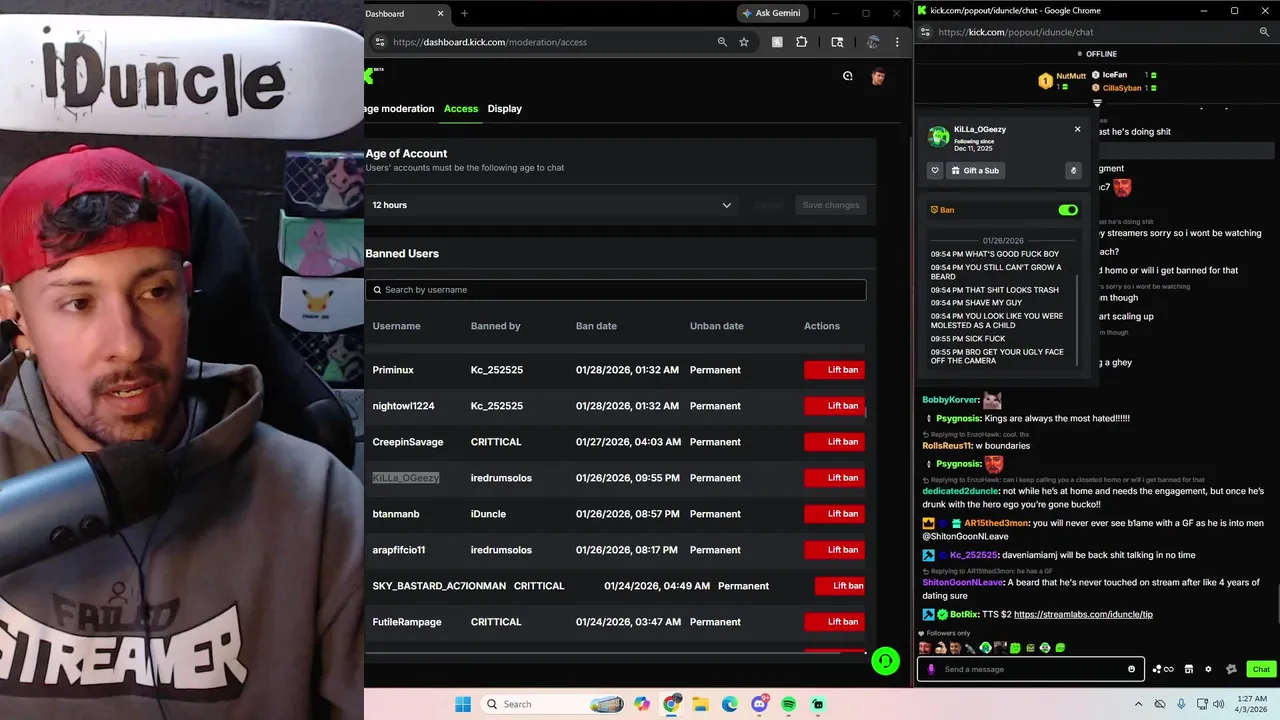Click the Search by username field

(616, 289)
